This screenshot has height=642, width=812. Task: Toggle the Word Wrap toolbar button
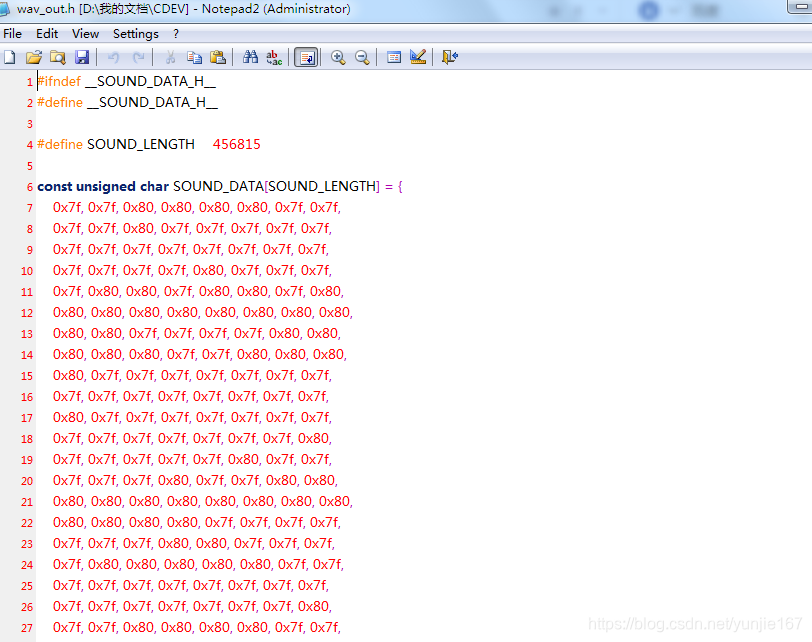pos(307,57)
